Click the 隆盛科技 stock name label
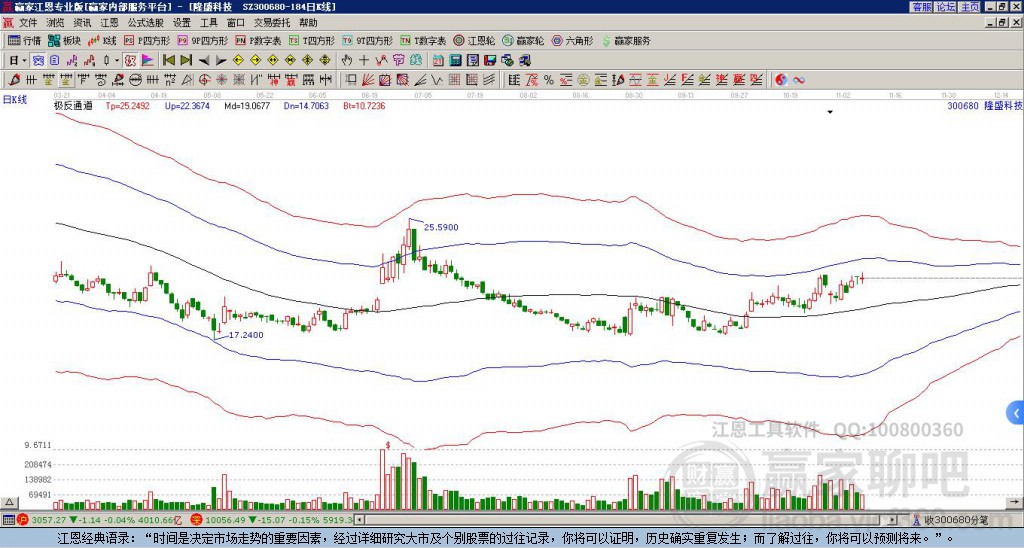Viewport: 1024px width, 548px height. (x=1002, y=106)
